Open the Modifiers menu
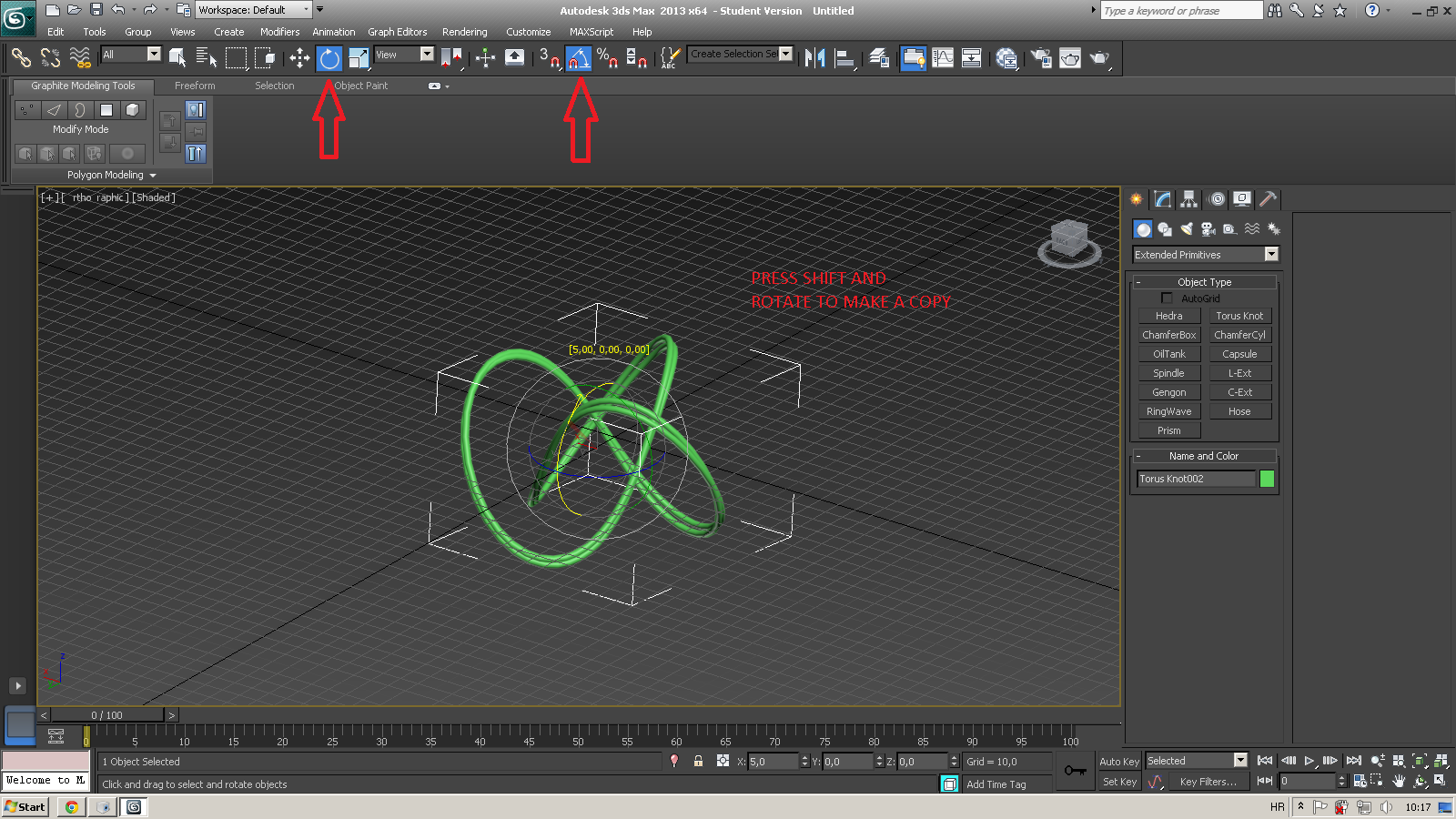This screenshot has height=819, width=1456. [279, 32]
